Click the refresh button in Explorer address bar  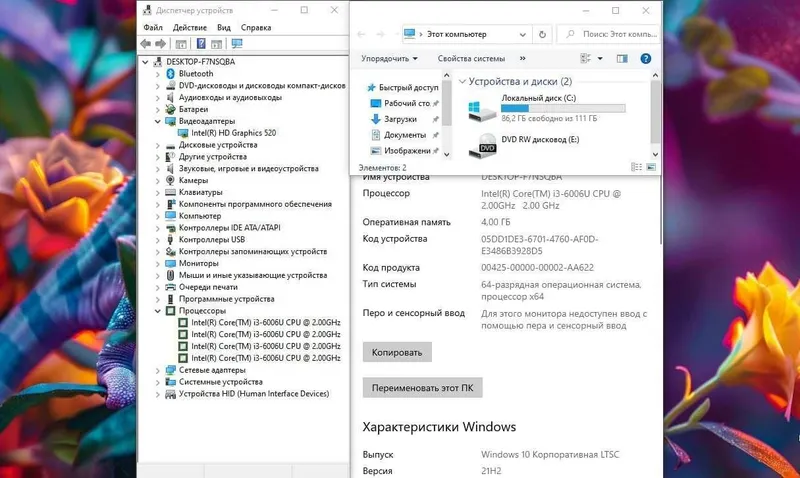(x=542, y=34)
